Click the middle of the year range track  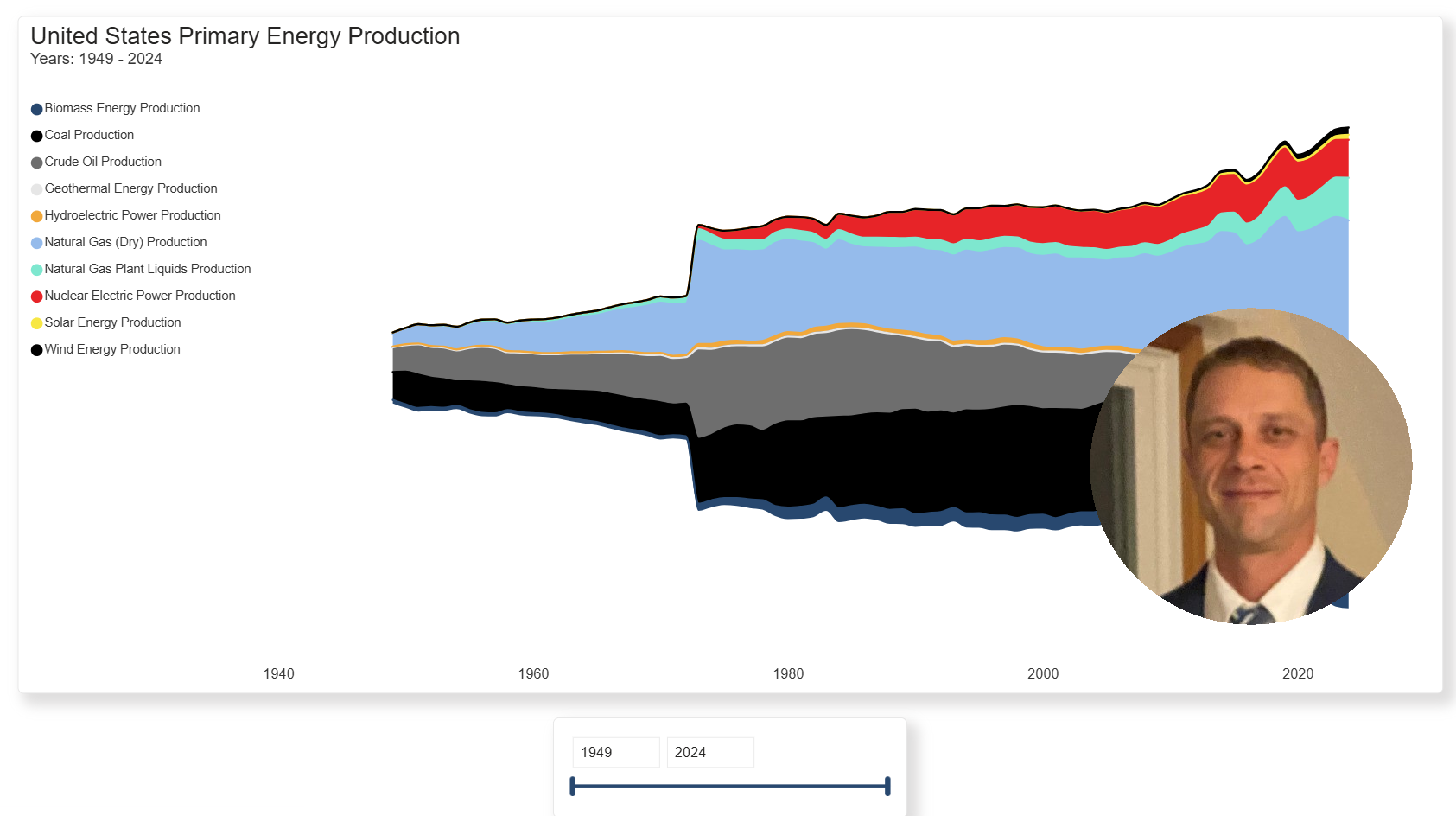point(730,786)
